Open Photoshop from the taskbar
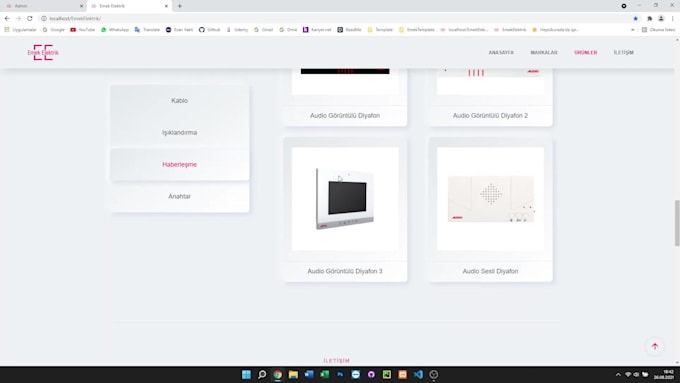 (x=340, y=374)
